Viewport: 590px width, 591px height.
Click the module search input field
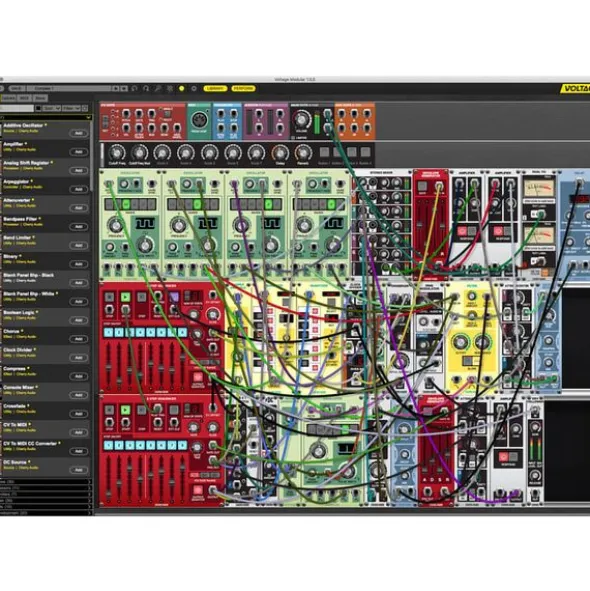(x=17, y=109)
